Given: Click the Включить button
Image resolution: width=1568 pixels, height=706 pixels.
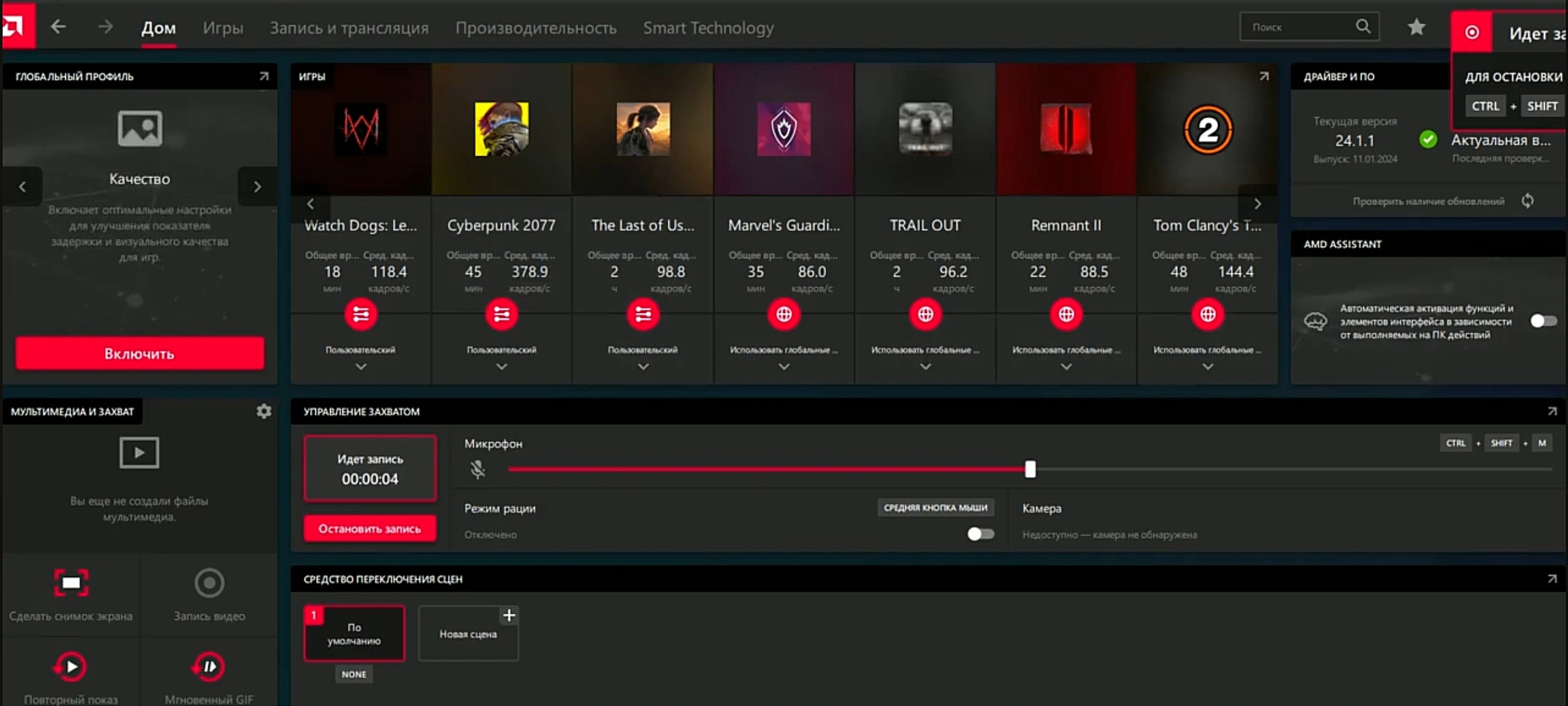Looking at the screenshot, I should pyautogui.click(x=140, y=354).
